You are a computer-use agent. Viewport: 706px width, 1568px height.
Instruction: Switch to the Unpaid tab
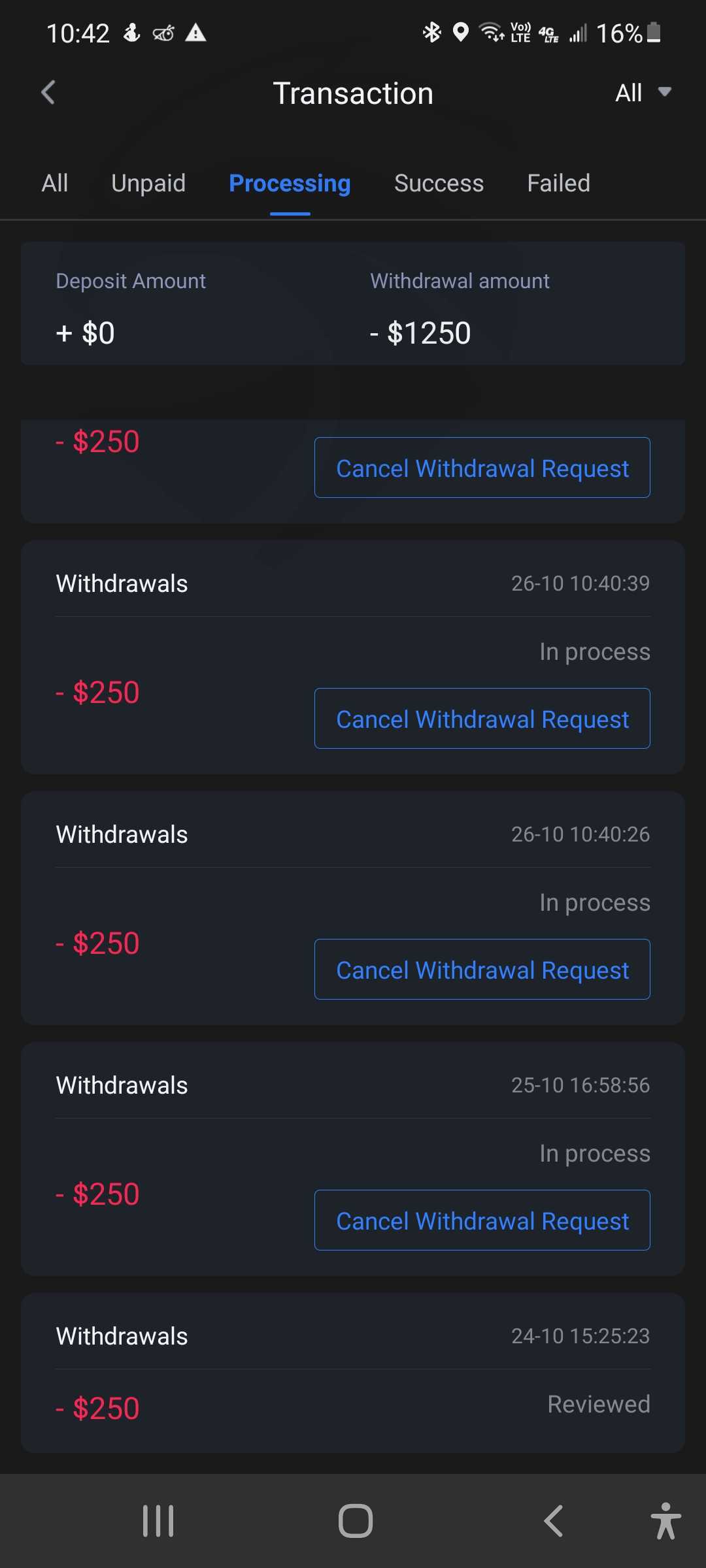pyautogui.click(x=148, y=184)
